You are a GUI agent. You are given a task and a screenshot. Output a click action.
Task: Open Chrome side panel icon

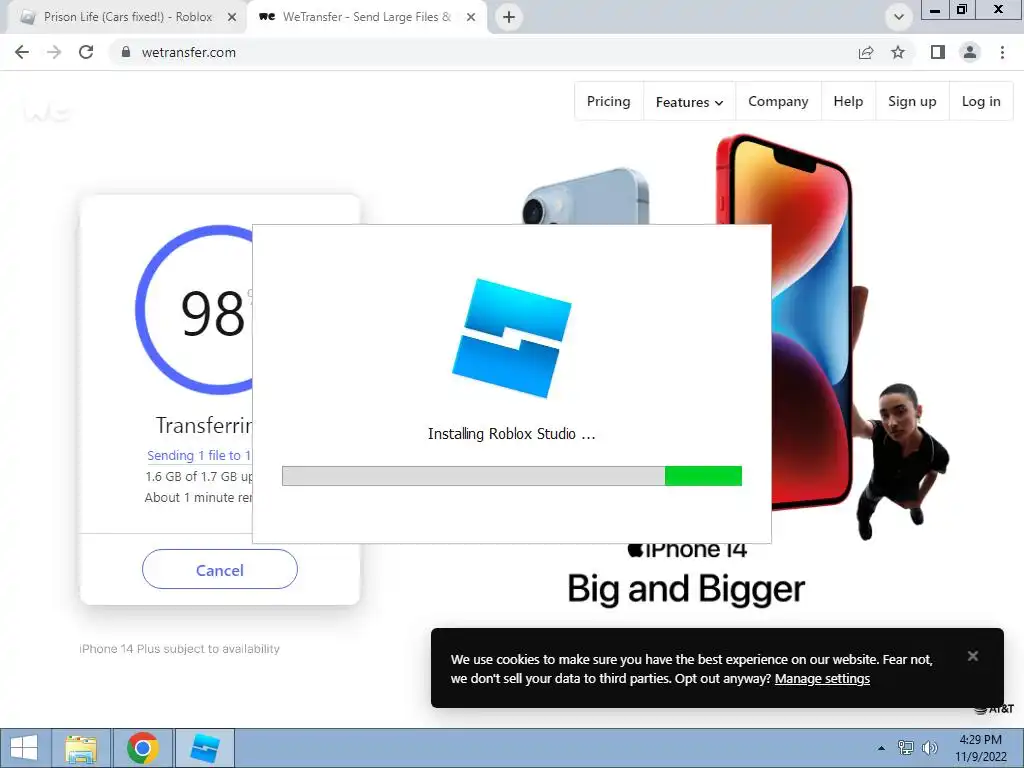click(938, 52)
